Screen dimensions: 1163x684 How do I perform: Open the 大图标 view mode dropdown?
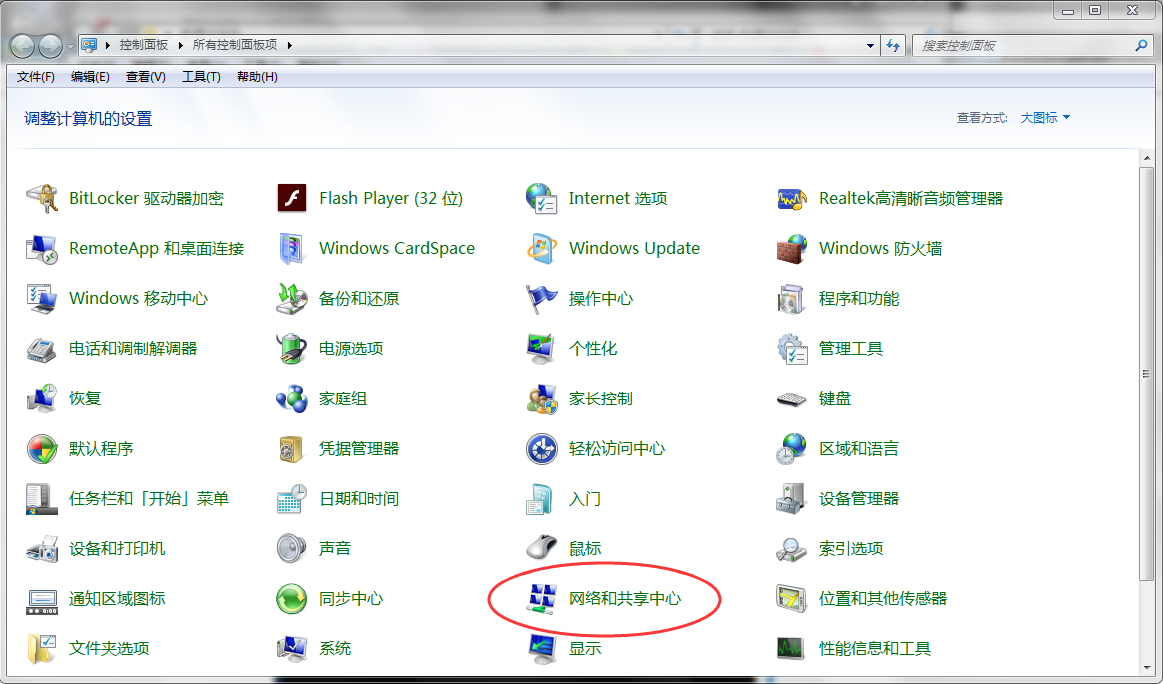point(1045,118)
